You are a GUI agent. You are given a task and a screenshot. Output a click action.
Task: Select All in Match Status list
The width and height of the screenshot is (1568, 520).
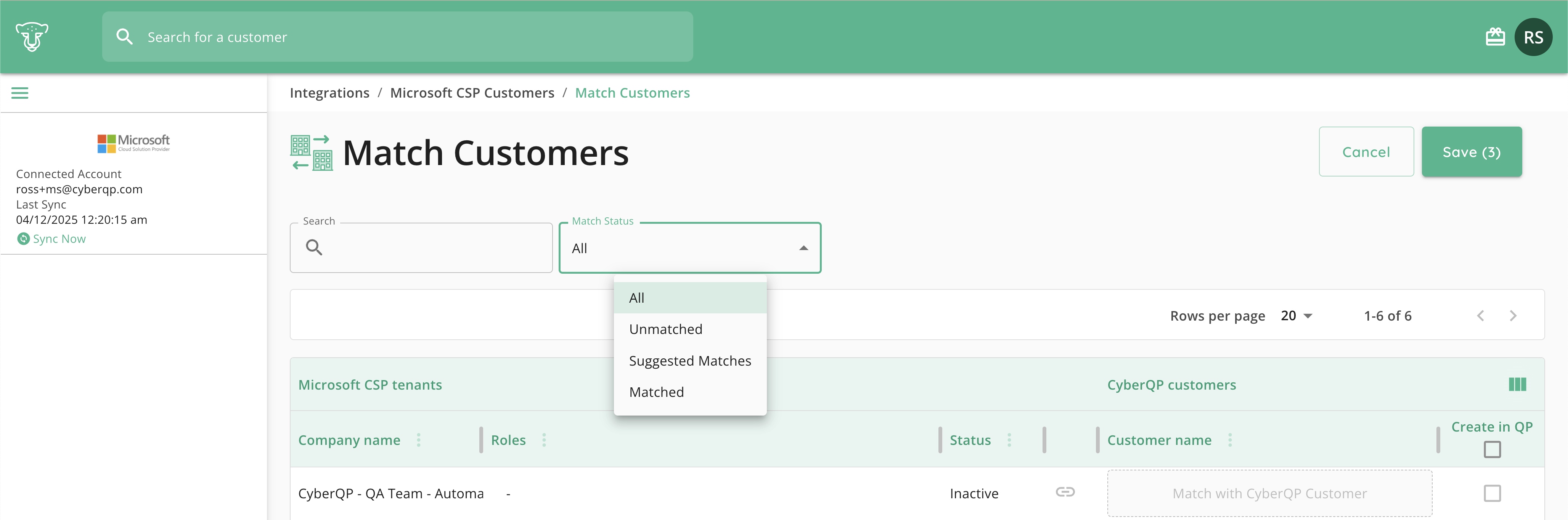[x=690, y=298]
